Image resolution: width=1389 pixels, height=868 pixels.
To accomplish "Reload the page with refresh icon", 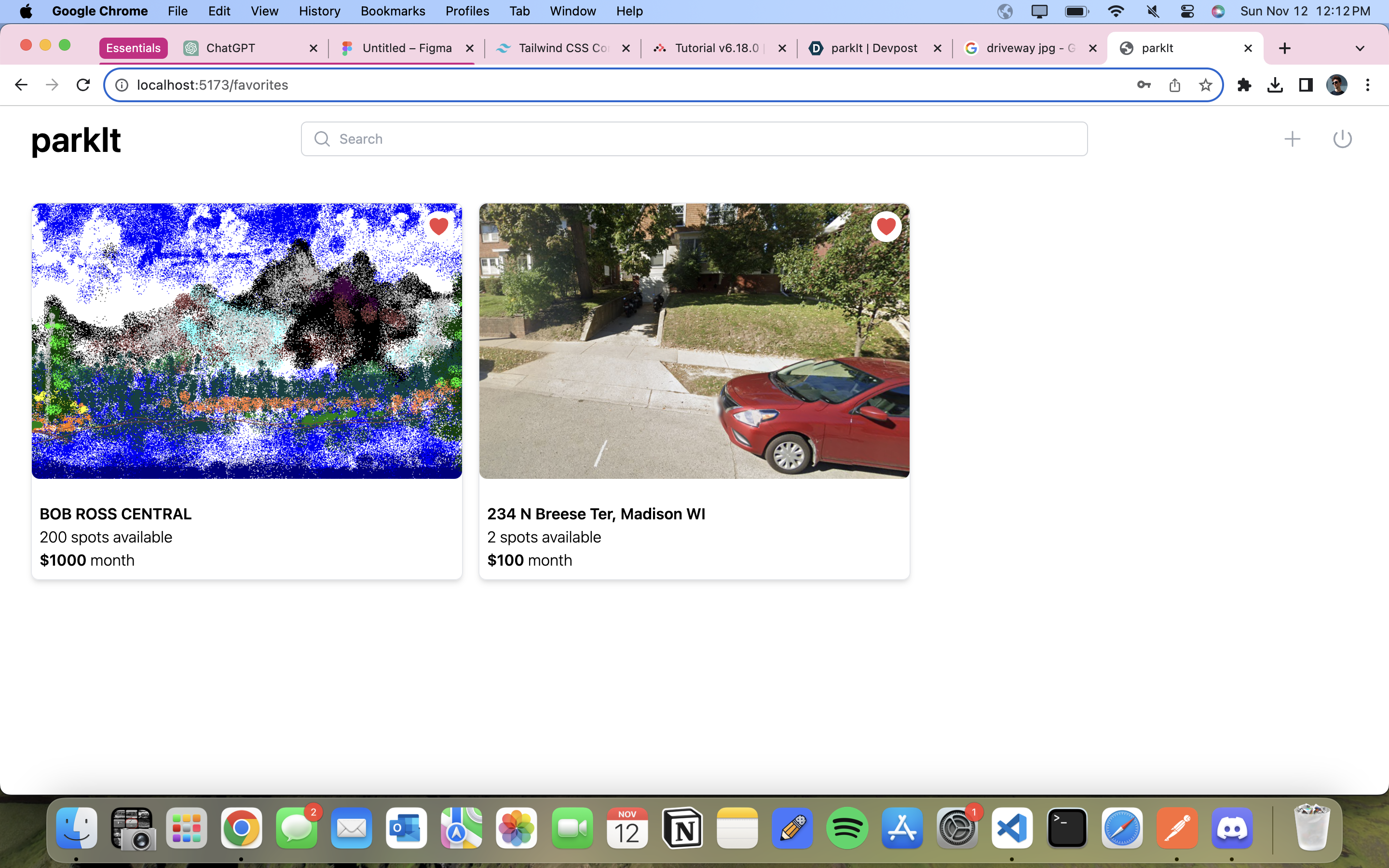I will [83, 85].
